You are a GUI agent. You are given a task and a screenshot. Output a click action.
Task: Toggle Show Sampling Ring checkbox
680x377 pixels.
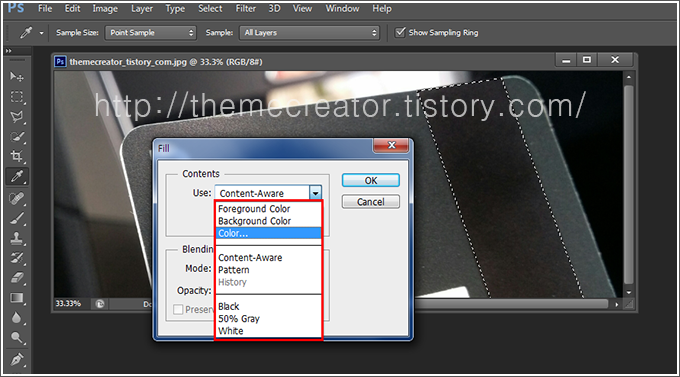[x=400, y=32]
